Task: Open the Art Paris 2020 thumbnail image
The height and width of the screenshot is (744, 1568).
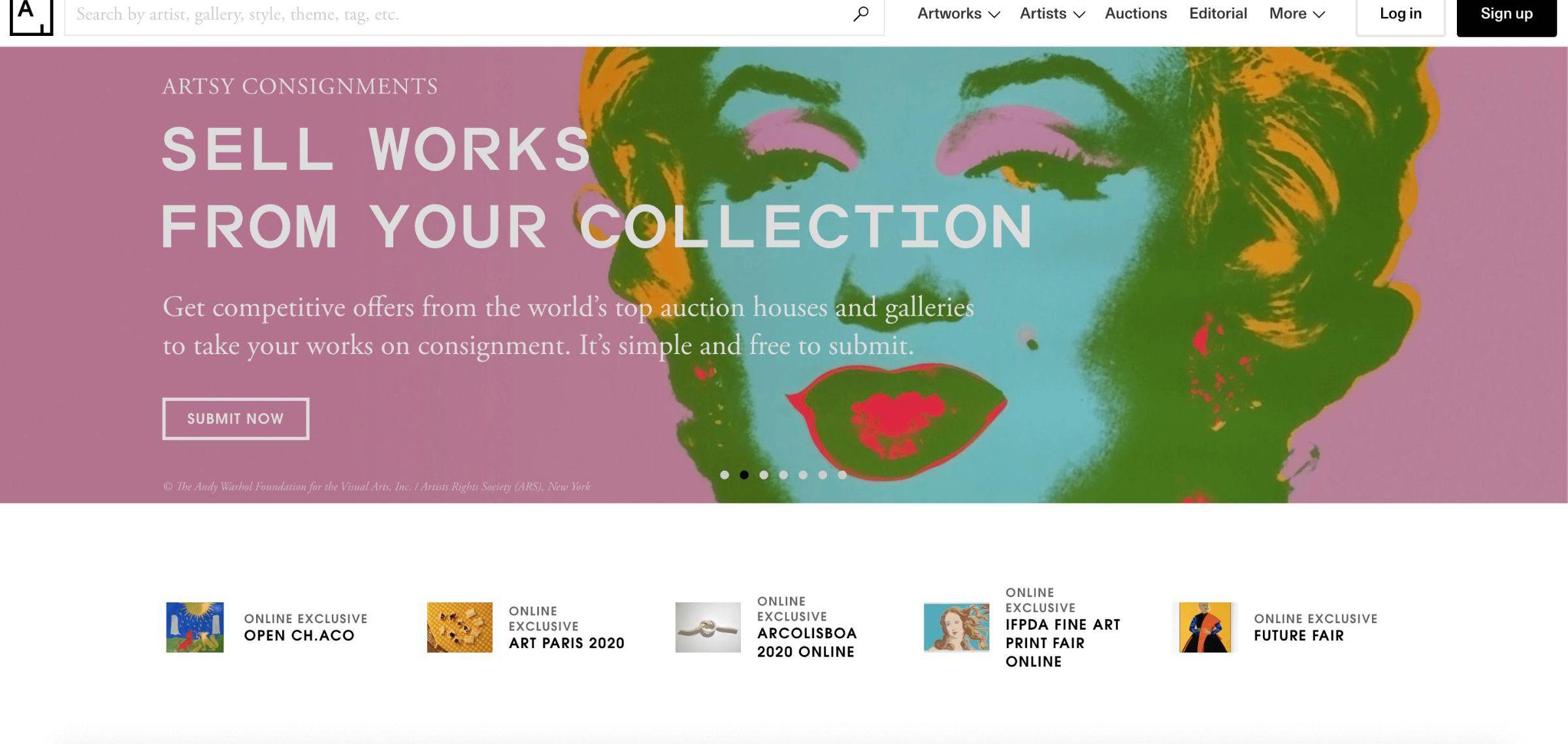Action: tap(459, 627)
